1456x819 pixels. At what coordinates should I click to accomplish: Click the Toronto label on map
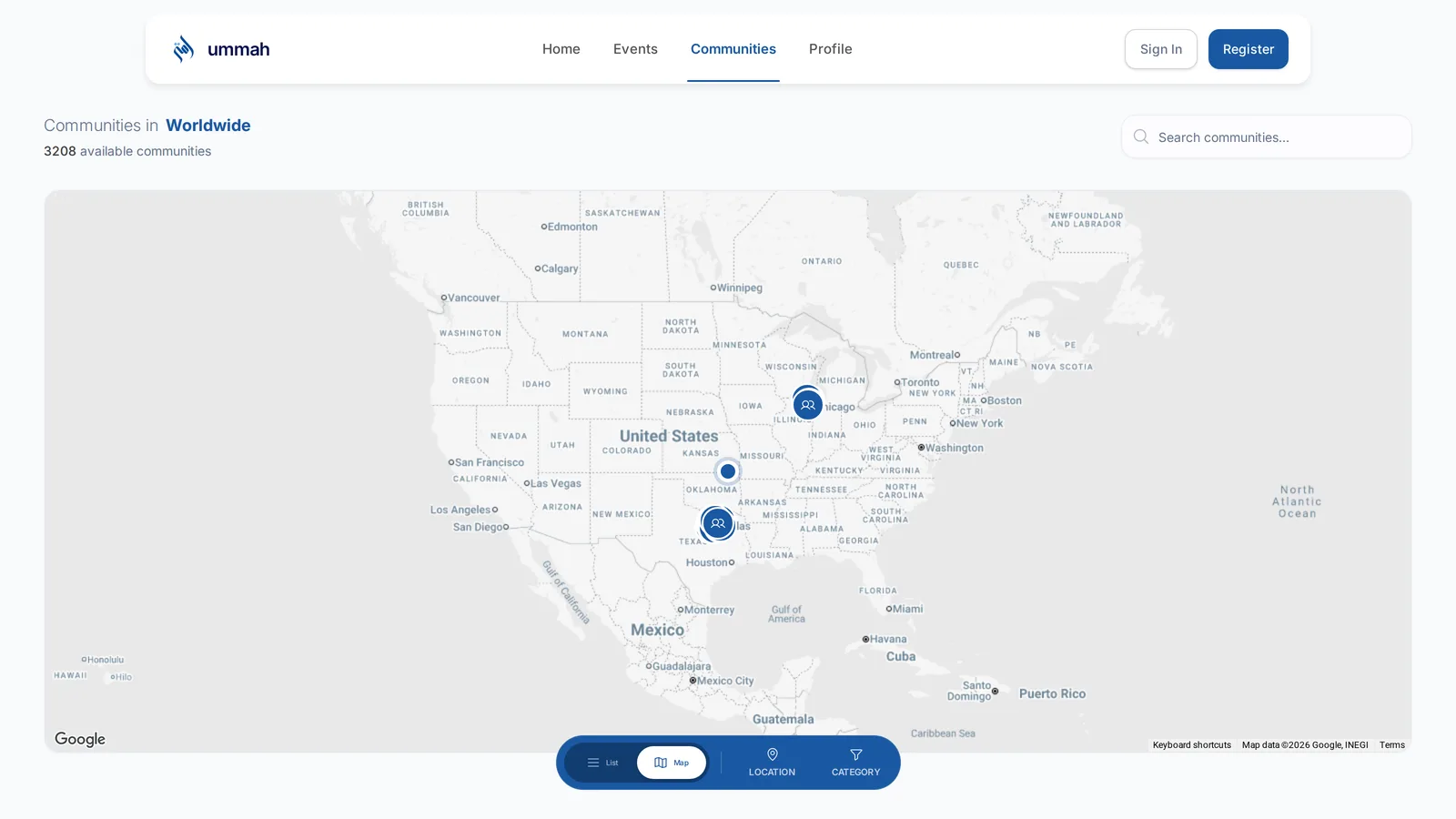coord(920,382)
